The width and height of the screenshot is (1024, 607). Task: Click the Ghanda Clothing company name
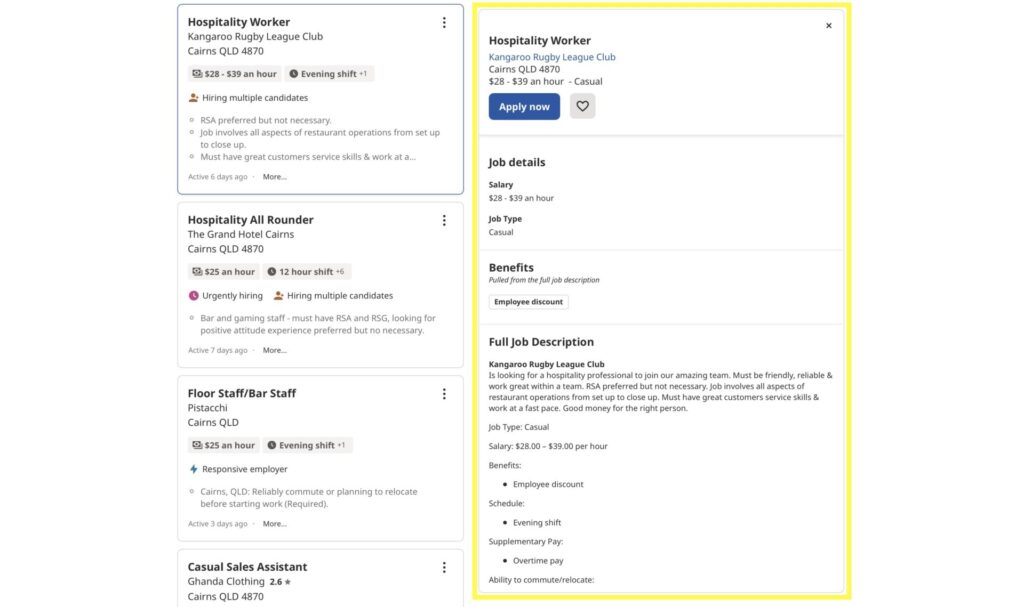click(226, 582)
